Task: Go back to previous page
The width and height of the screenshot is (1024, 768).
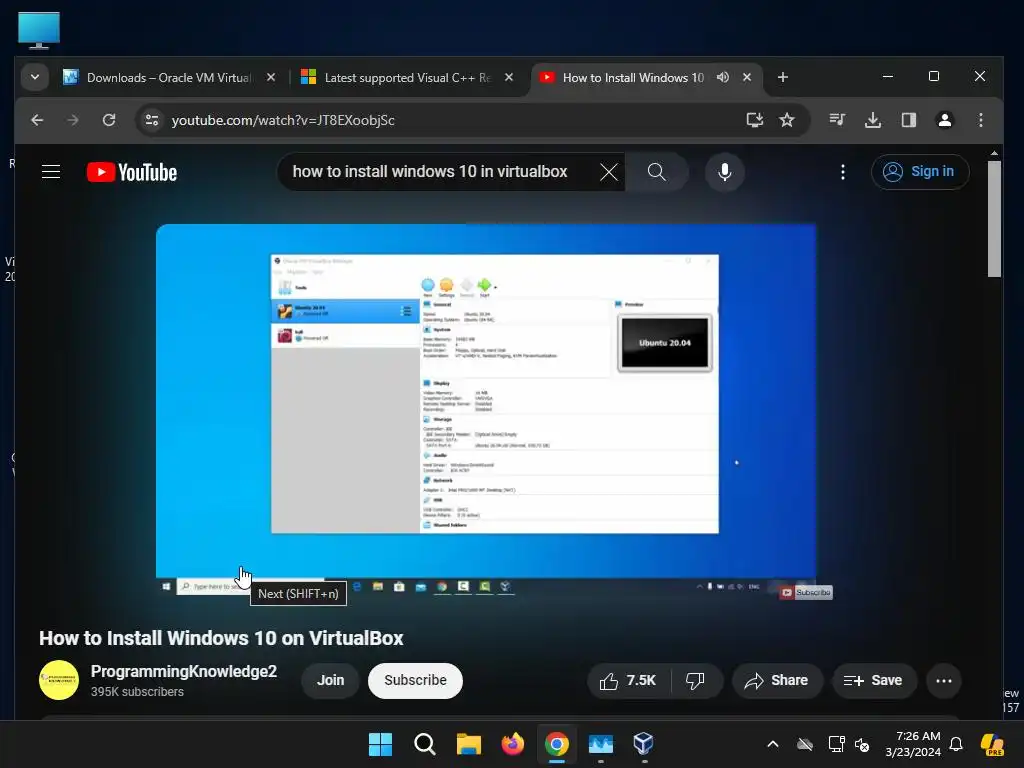Action: (37, 120)
